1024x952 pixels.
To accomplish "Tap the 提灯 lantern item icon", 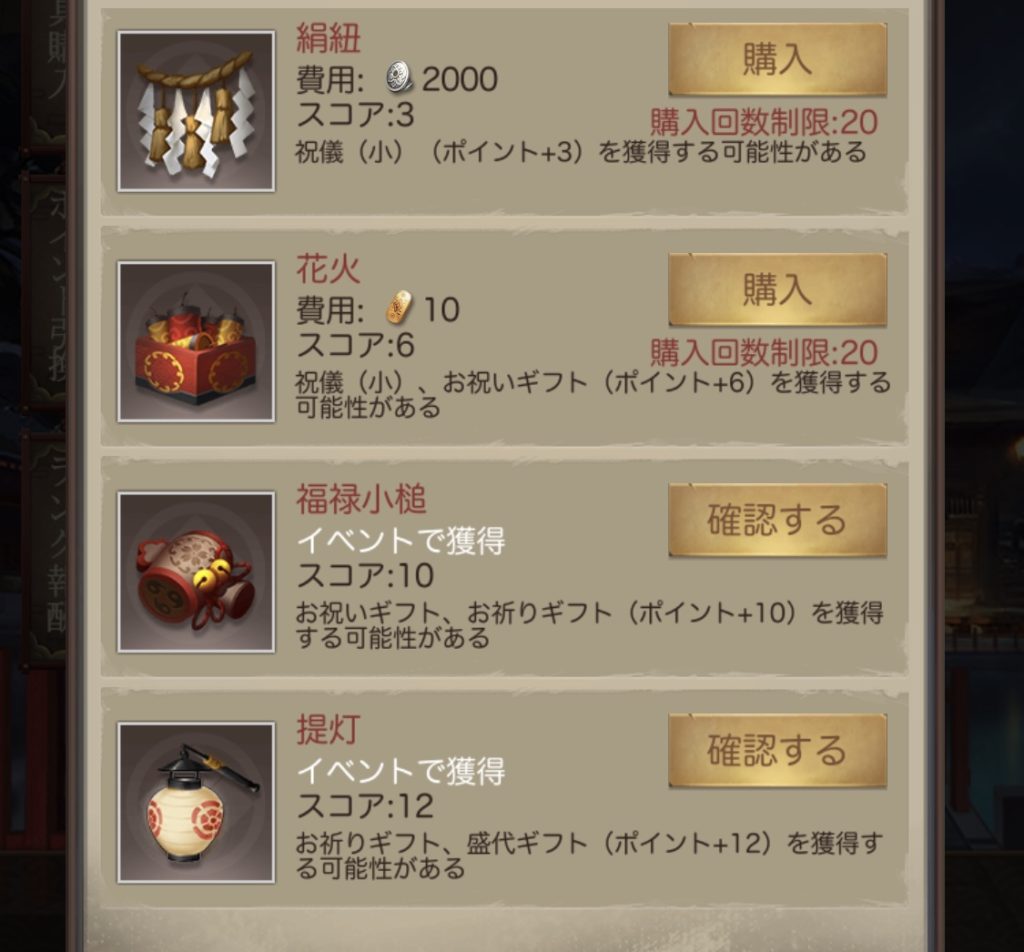I will click(196, 802).
